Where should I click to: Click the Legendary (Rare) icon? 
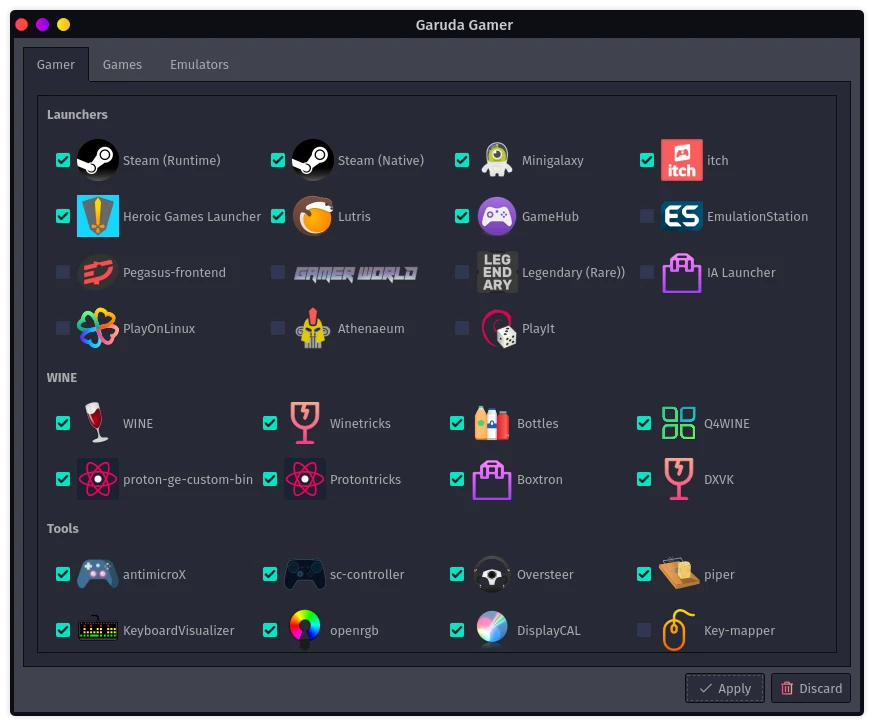coord(497,272)
